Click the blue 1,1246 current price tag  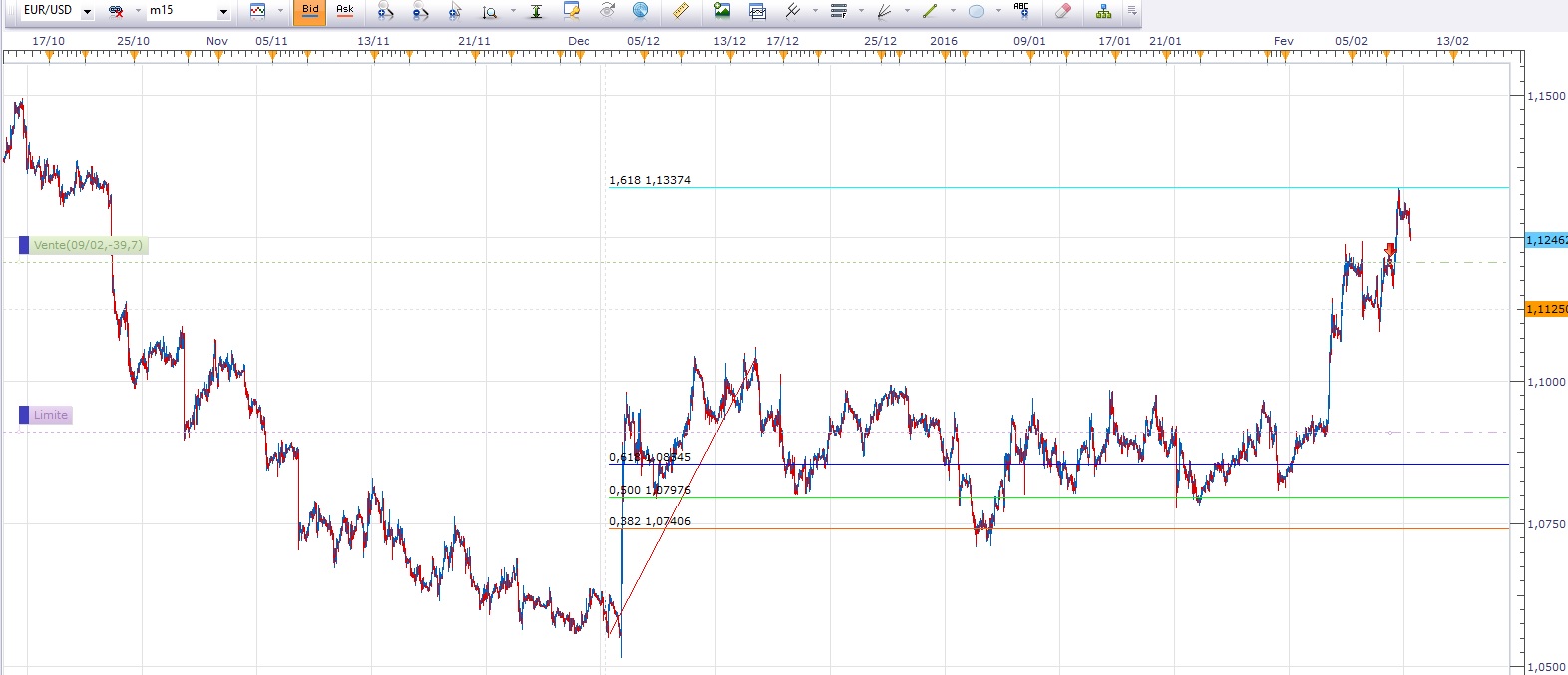(1546, 240)
